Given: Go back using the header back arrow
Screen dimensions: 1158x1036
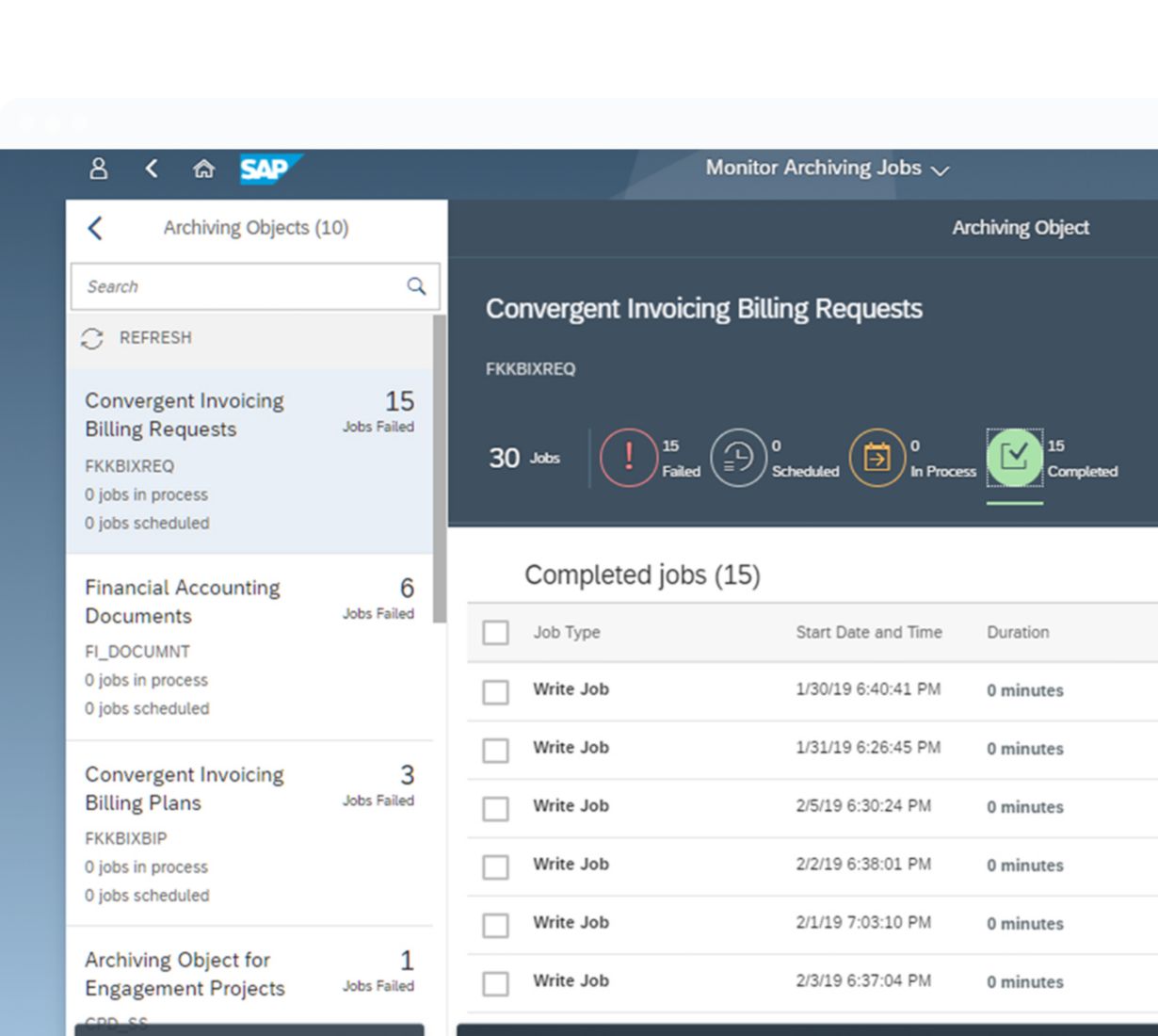Looking at the screenshot, I should [x=152, y=169].
